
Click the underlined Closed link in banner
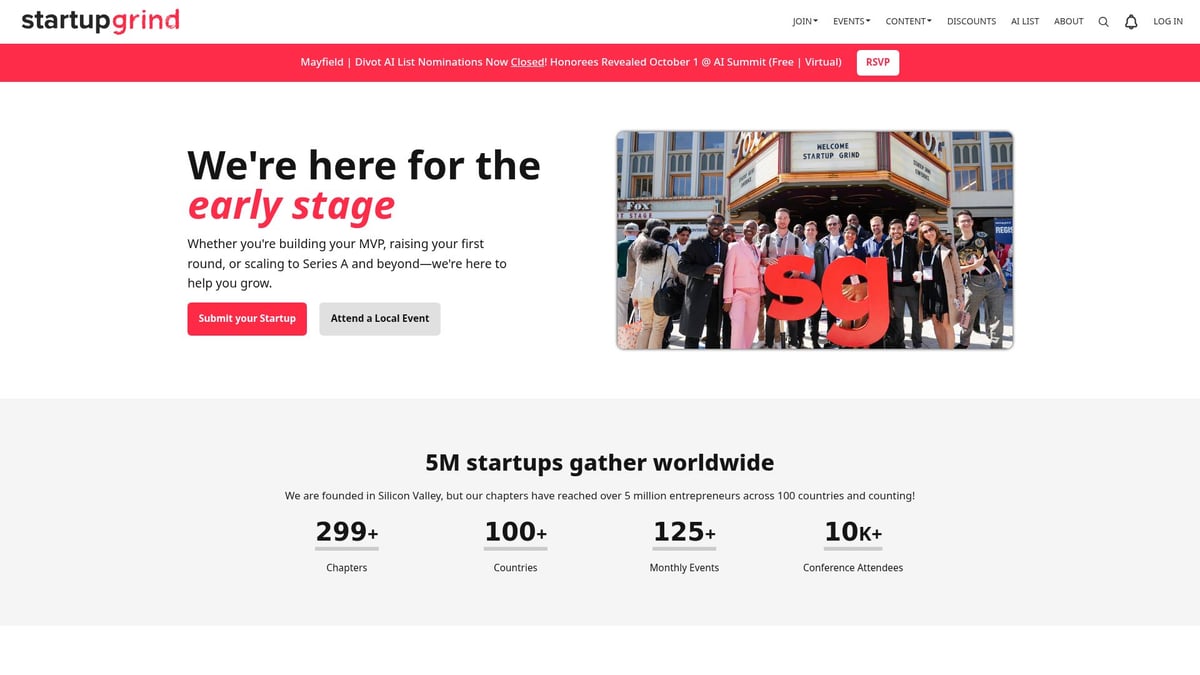(x=527, y=62)
